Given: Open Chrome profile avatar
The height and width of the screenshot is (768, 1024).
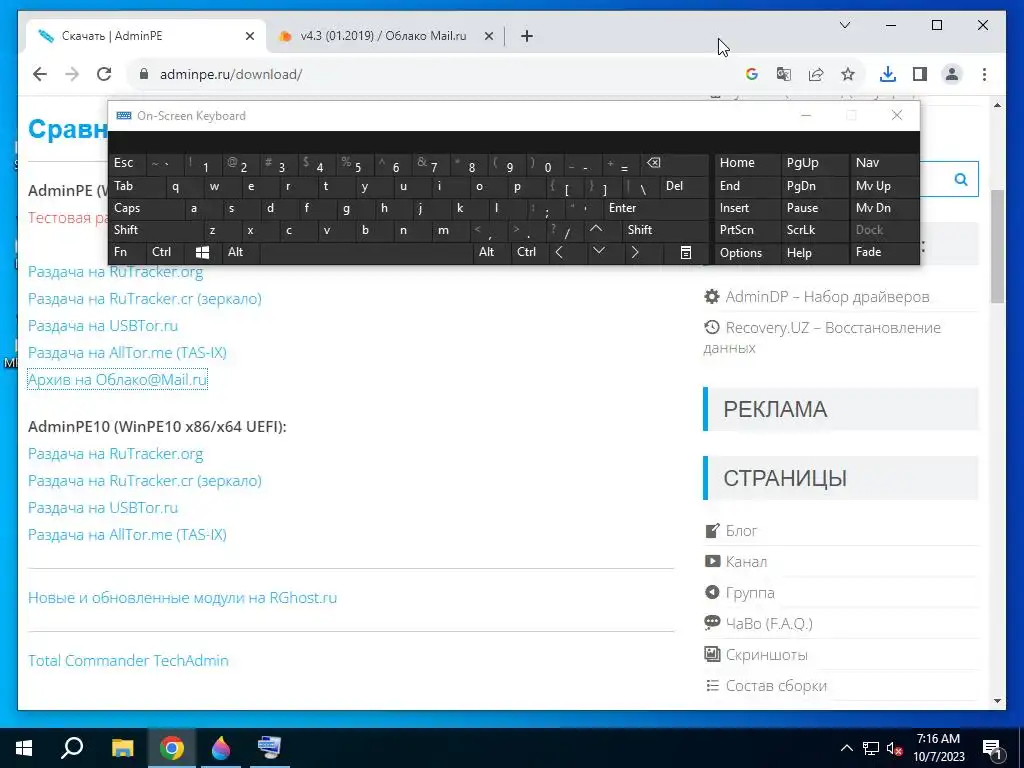Looking at the screenshot, I should (952, 74).
